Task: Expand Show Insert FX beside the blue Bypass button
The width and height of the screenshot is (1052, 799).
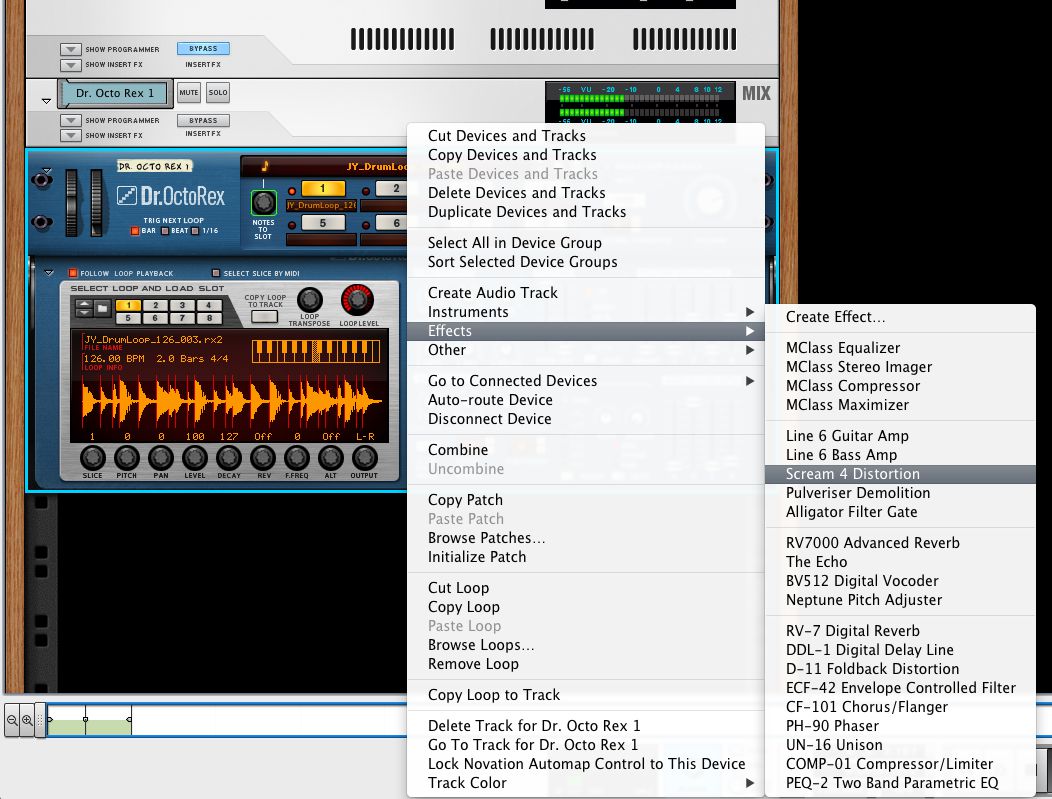Action: pos(70,65)
